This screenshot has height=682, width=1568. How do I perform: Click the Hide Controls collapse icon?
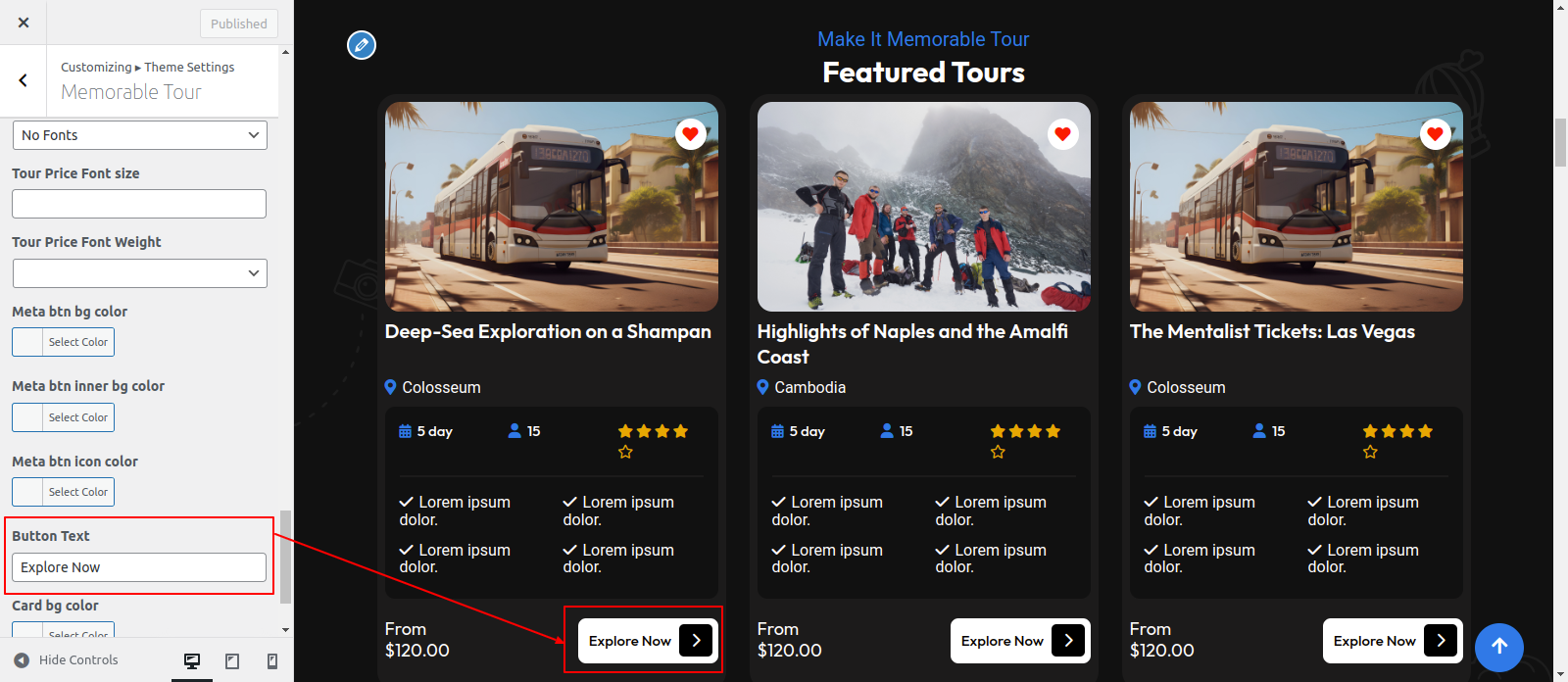coord(22,660)
